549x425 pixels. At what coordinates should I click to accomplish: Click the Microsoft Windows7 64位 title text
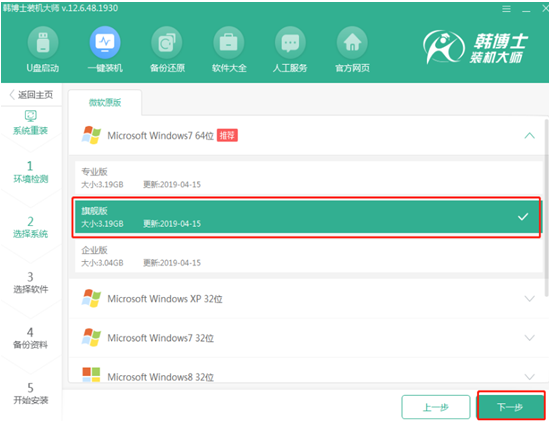pyautogui.click(x=160, y=135)
